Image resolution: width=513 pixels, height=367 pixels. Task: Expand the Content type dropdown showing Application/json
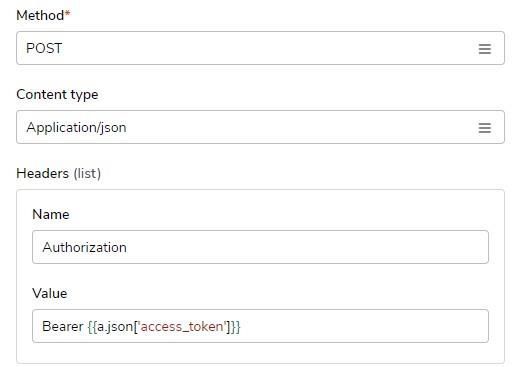[x=260, y=127]
